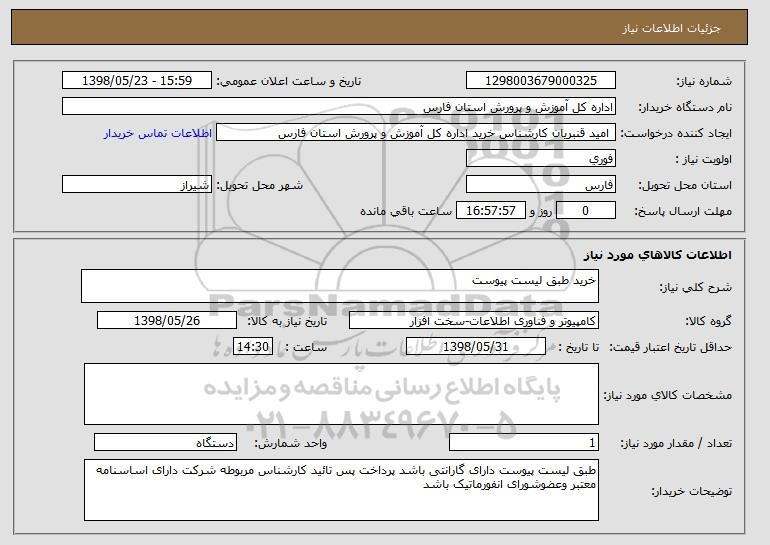The width and height of the screenshot is (770, 545).
Task: Click the label گروه کالا
Action: [708, 321]
